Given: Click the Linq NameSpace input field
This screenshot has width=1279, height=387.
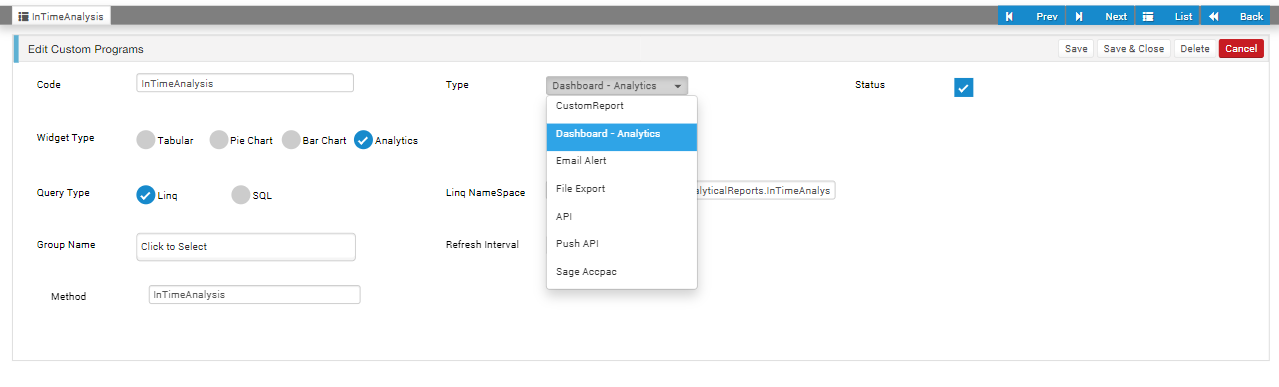Looking at the screenshot, I should 765,190.
